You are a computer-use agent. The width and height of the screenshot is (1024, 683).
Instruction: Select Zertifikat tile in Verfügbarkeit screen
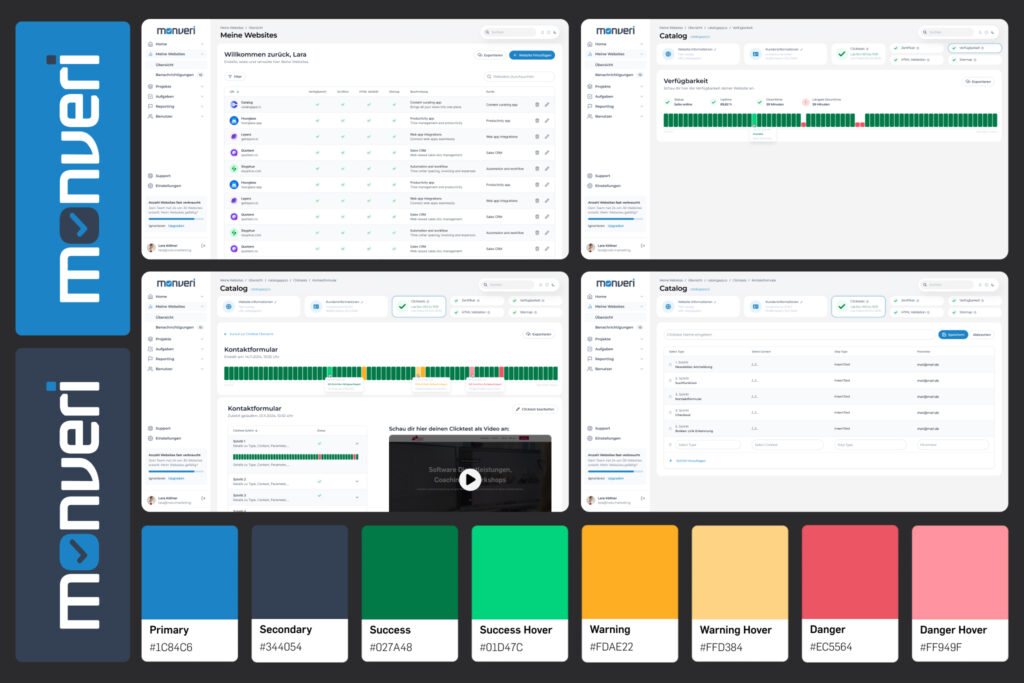tap(917, 48)
